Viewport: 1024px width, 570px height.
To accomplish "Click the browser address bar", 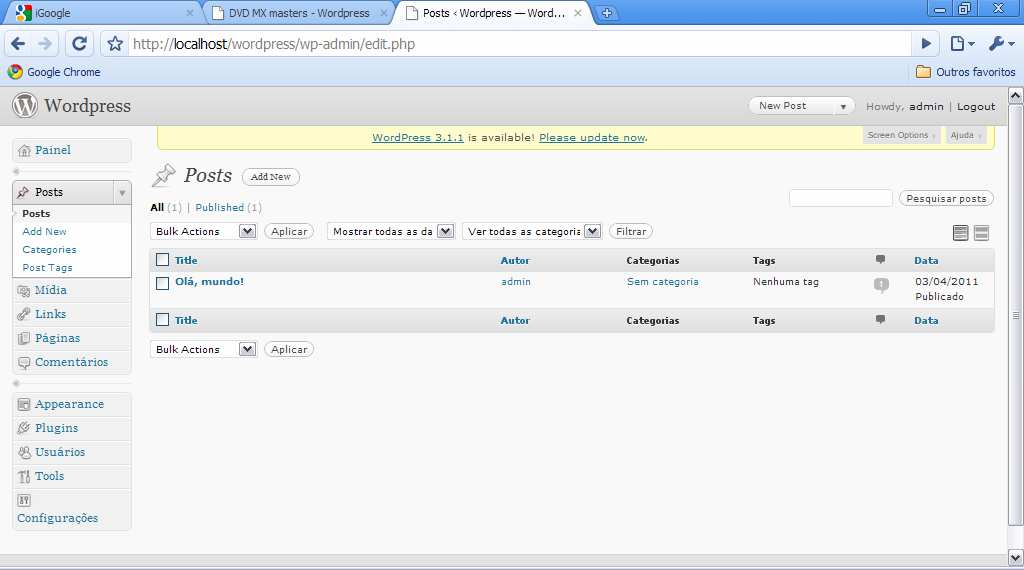I will point(519,44).
